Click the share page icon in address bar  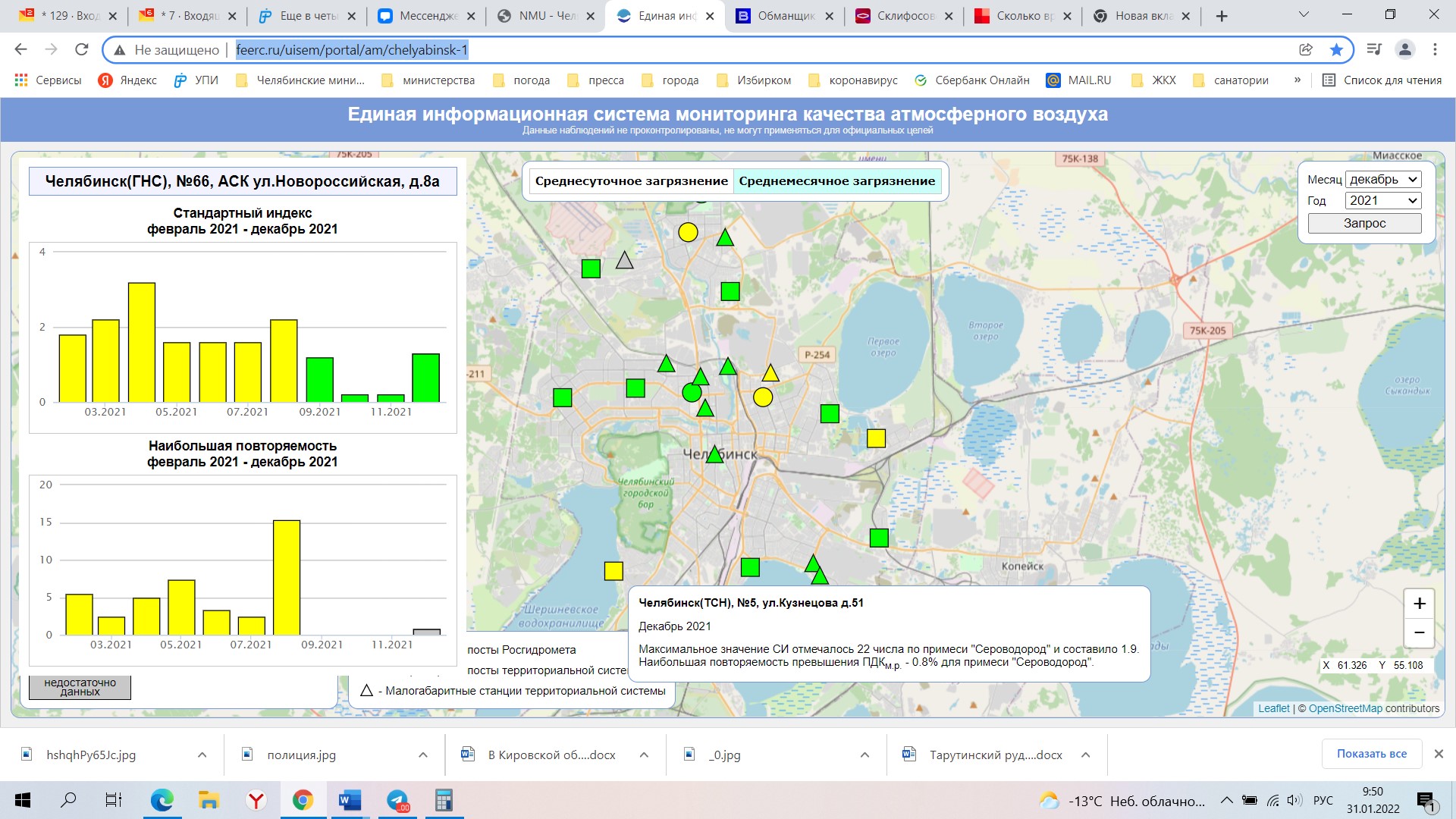click(x=1306, y=49)
